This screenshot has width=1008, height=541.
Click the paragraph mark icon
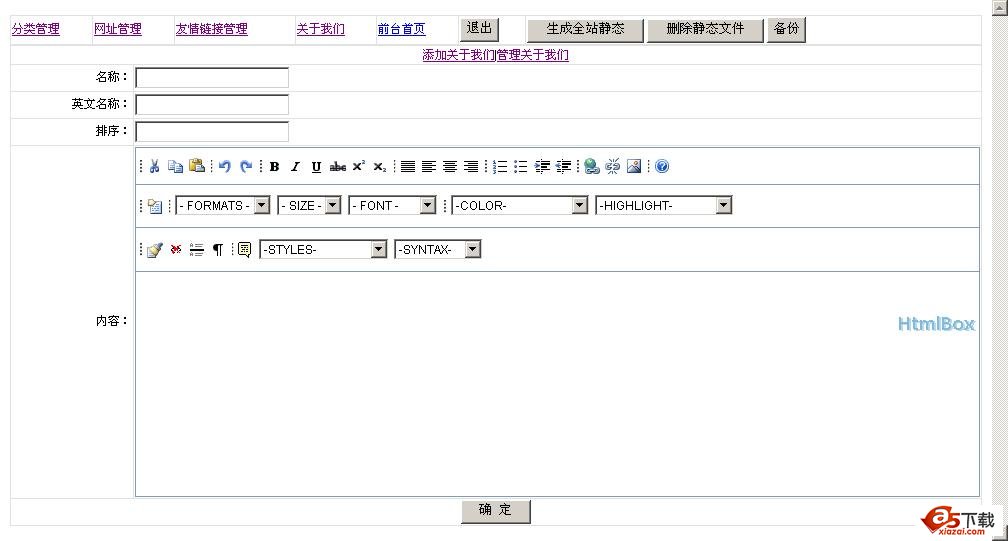217,250
